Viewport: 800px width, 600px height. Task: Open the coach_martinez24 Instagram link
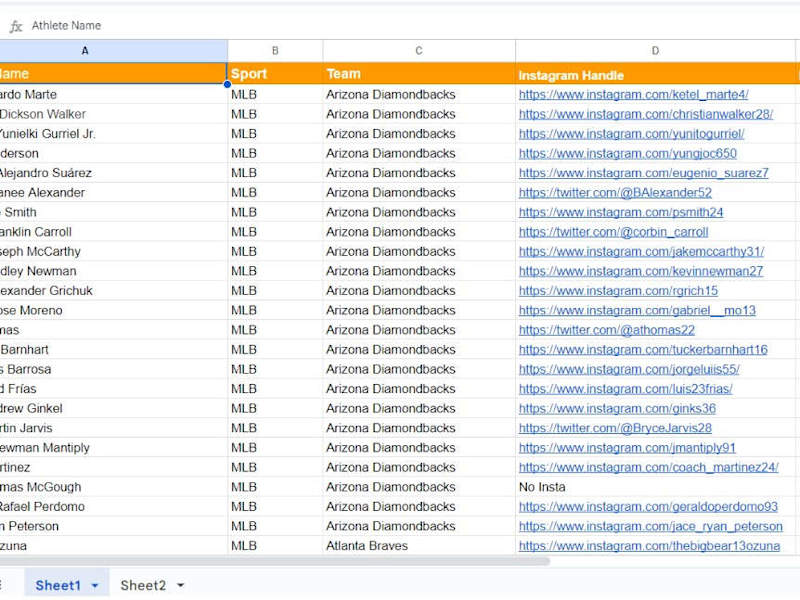648,467
